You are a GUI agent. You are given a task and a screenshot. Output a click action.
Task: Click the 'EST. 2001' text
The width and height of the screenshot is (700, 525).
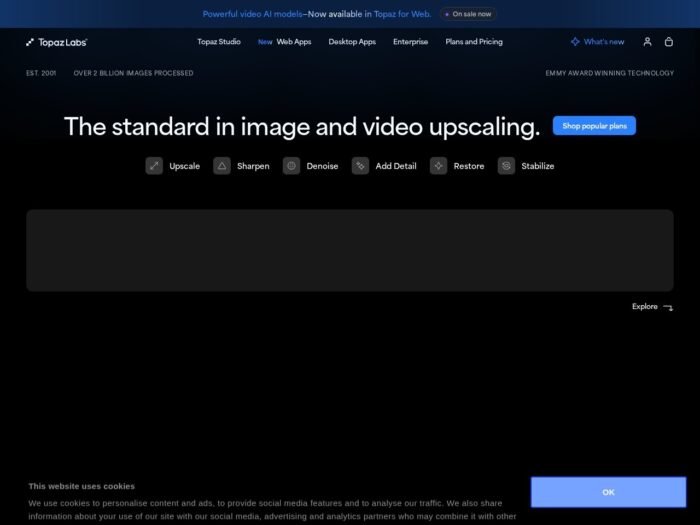[41, 73]
